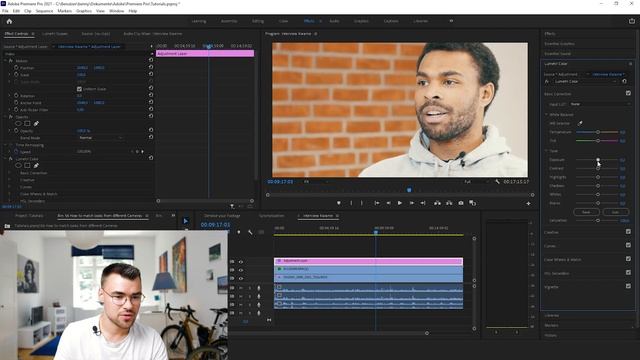
Task: Collapse Time Remapping group
Action: (6, 145)
